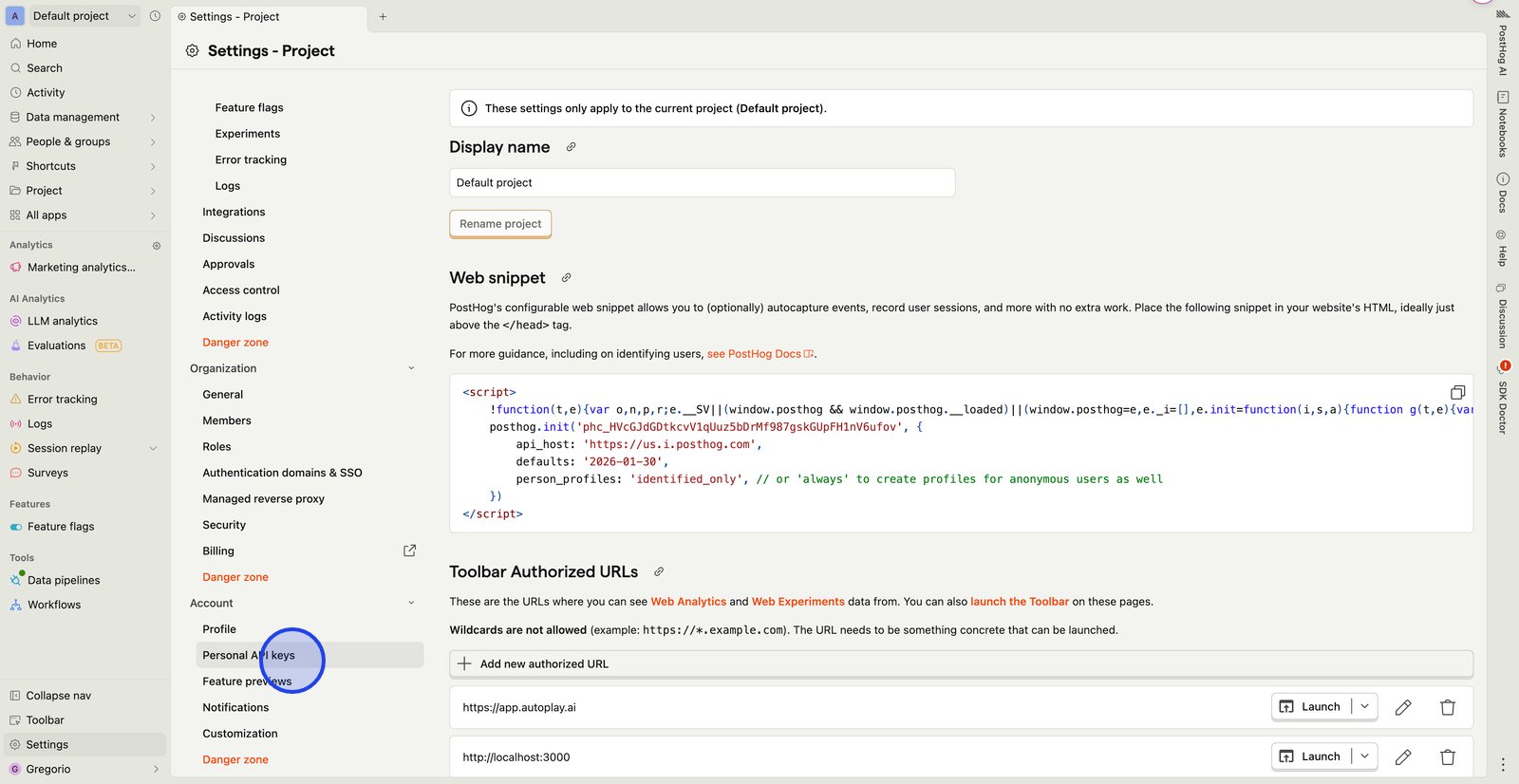Copy link to Display name section
The image size is (1519, 784).
pos(571,147)
